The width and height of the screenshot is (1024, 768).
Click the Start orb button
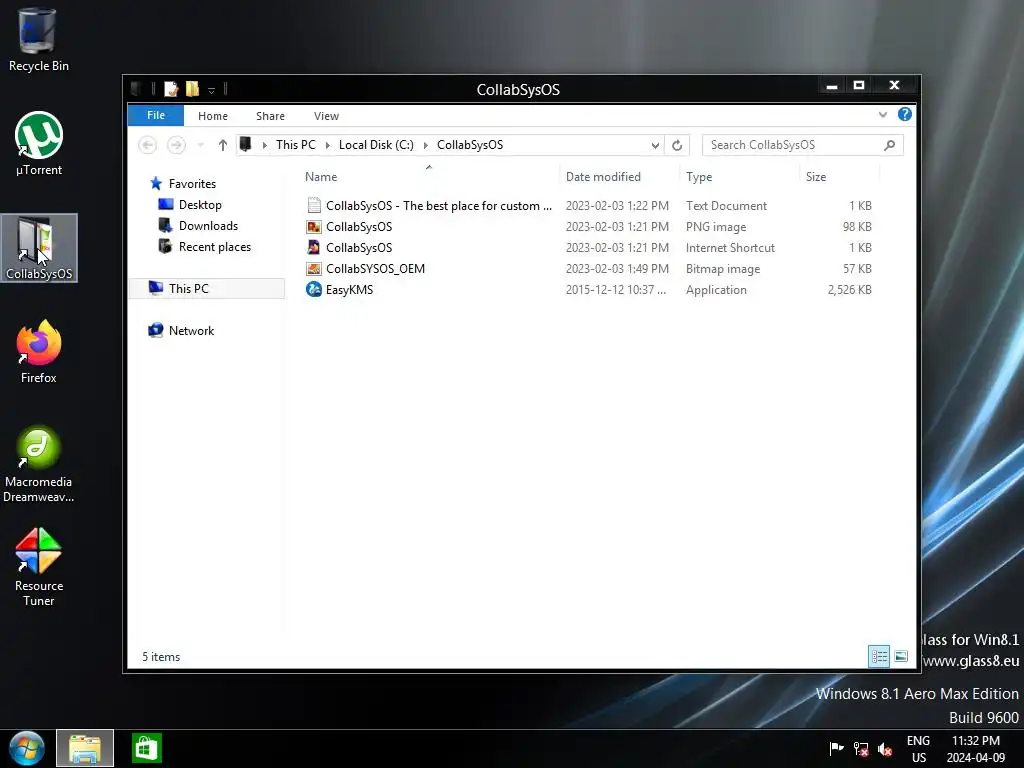click(x=26, y=748)
